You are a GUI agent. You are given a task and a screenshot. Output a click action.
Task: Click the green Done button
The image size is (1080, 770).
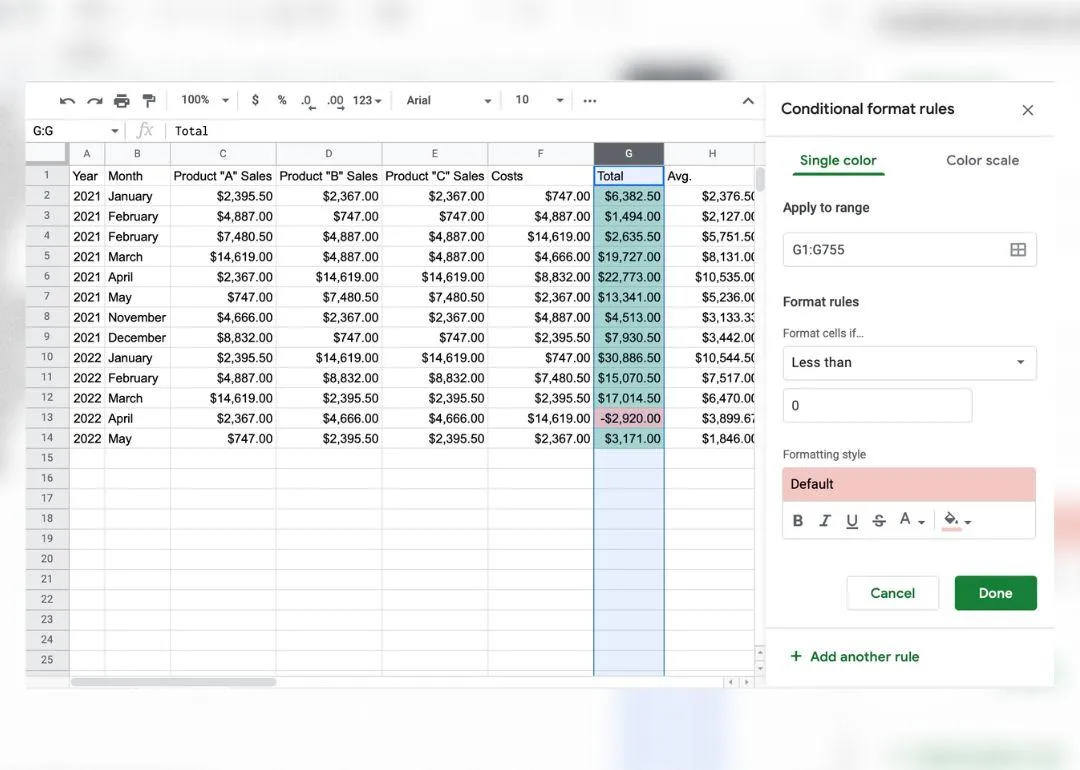click(995, 593)
